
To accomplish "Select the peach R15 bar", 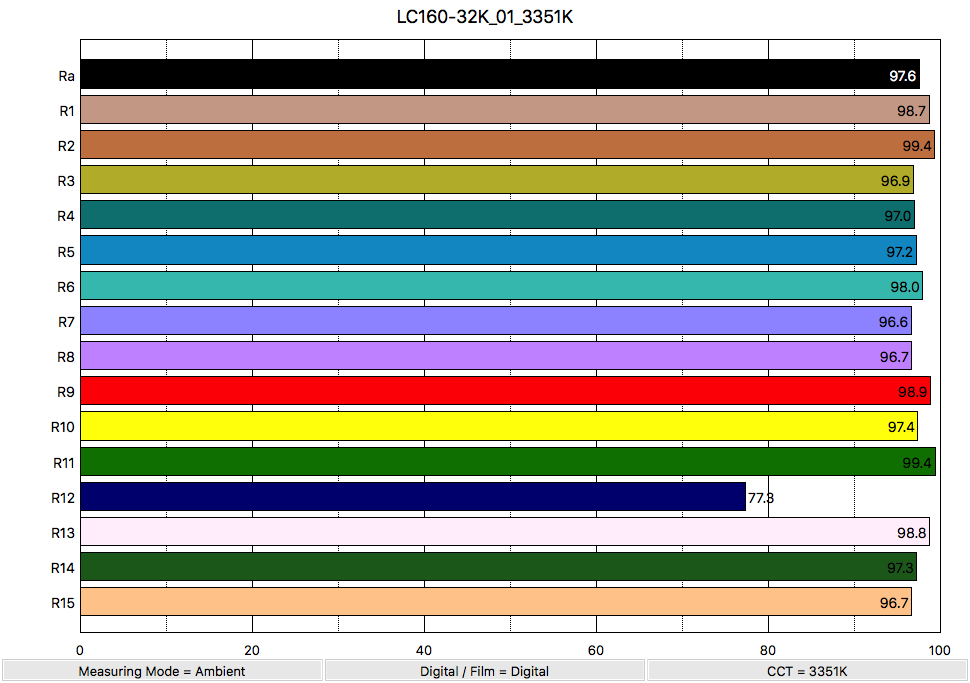I will 495,602.
